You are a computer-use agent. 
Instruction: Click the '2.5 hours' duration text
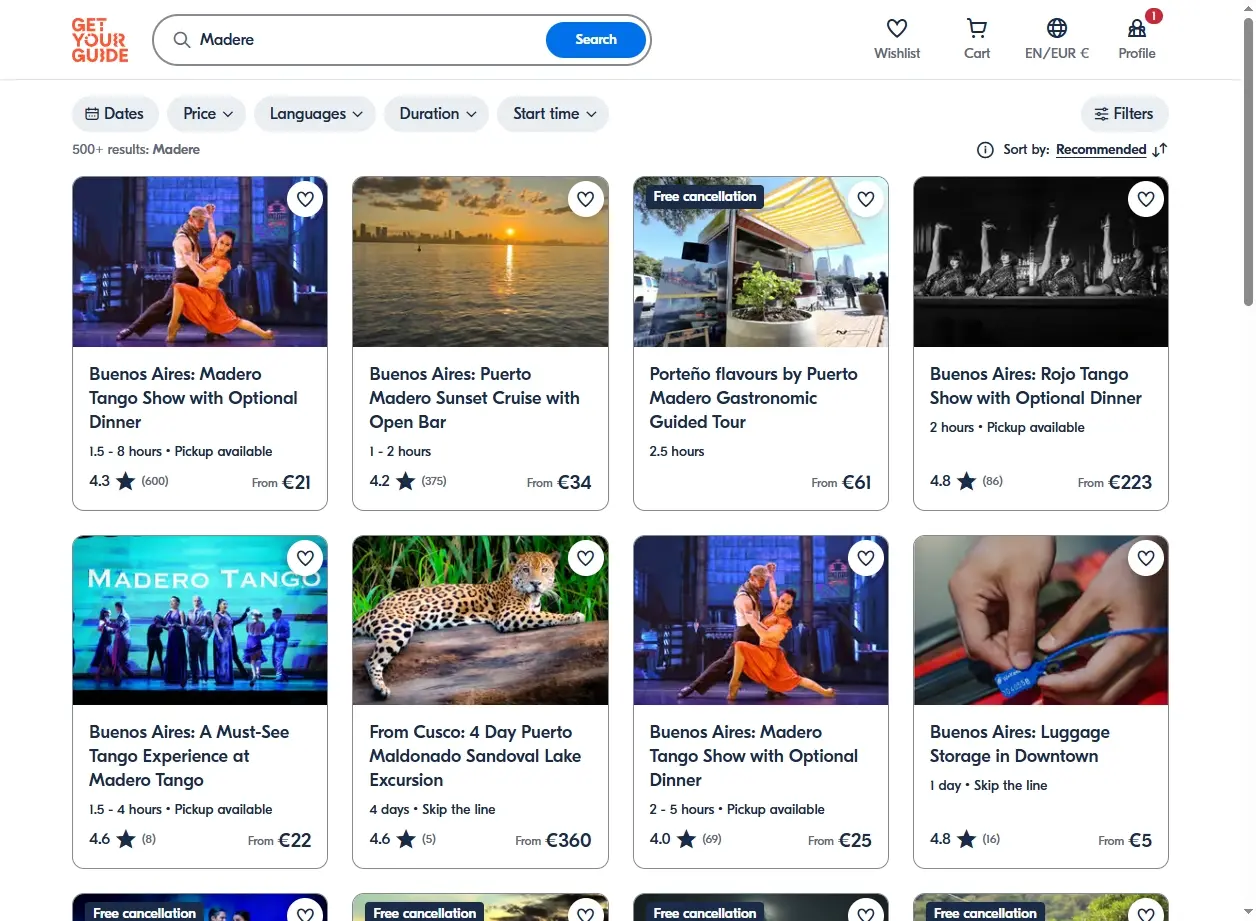tap(677, 451)
